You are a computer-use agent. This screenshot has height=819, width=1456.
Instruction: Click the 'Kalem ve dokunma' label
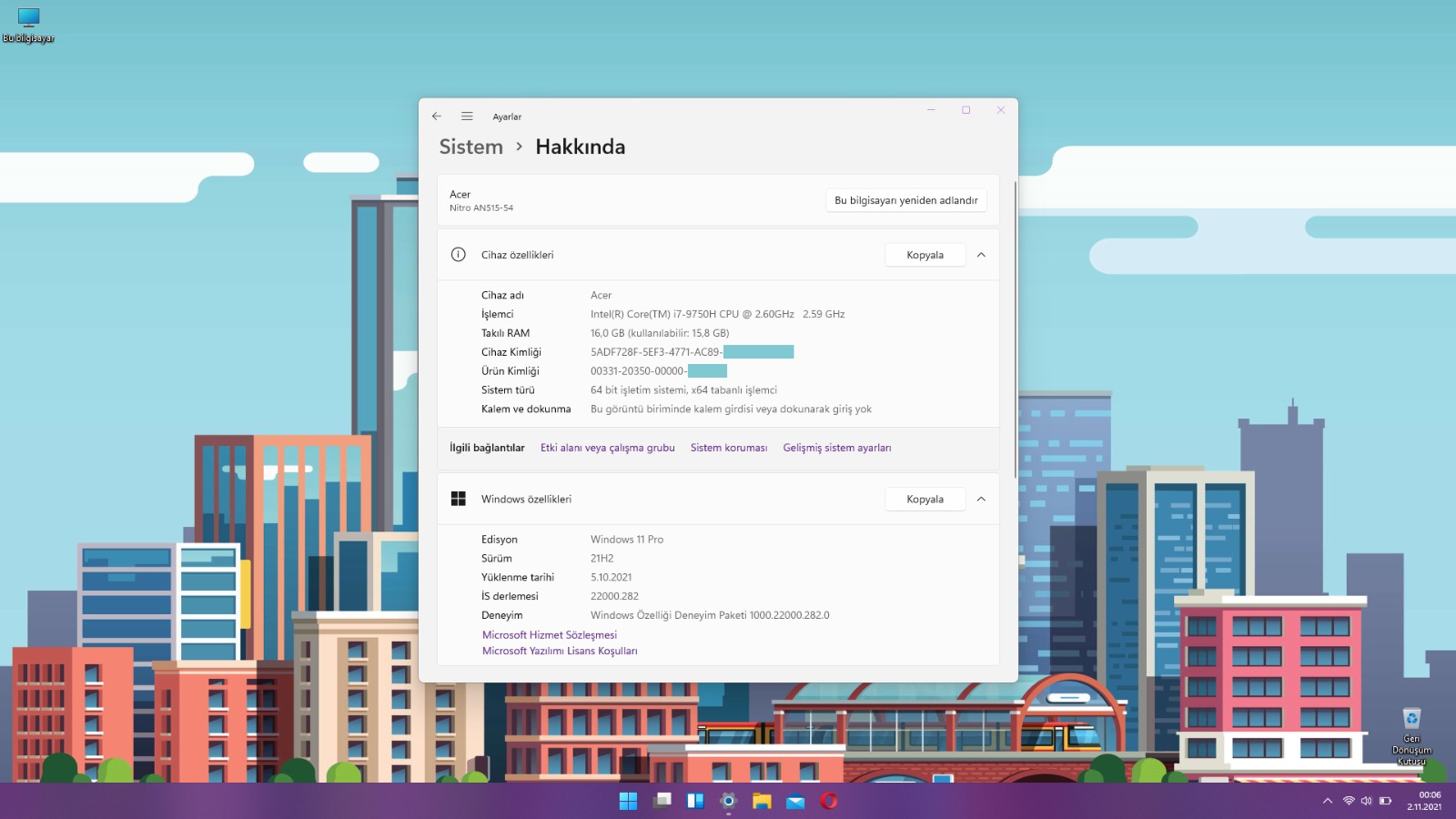tap(526, 409)
